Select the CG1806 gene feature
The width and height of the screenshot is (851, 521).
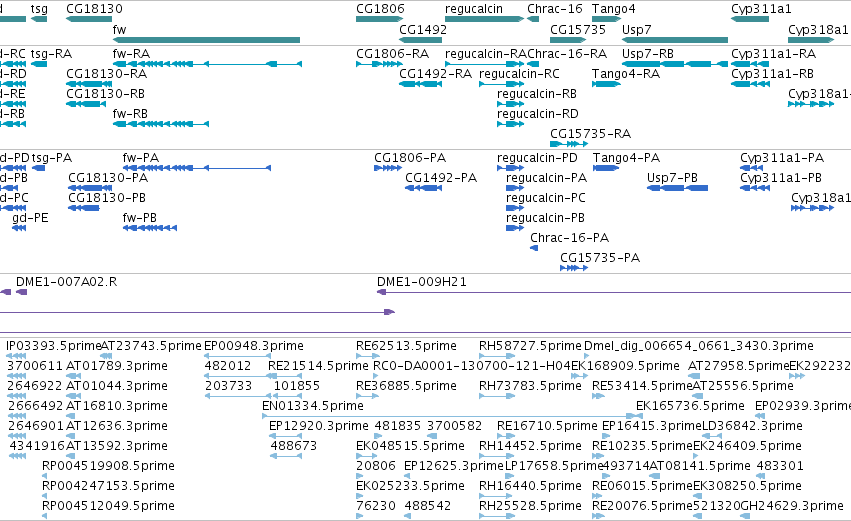379,19
